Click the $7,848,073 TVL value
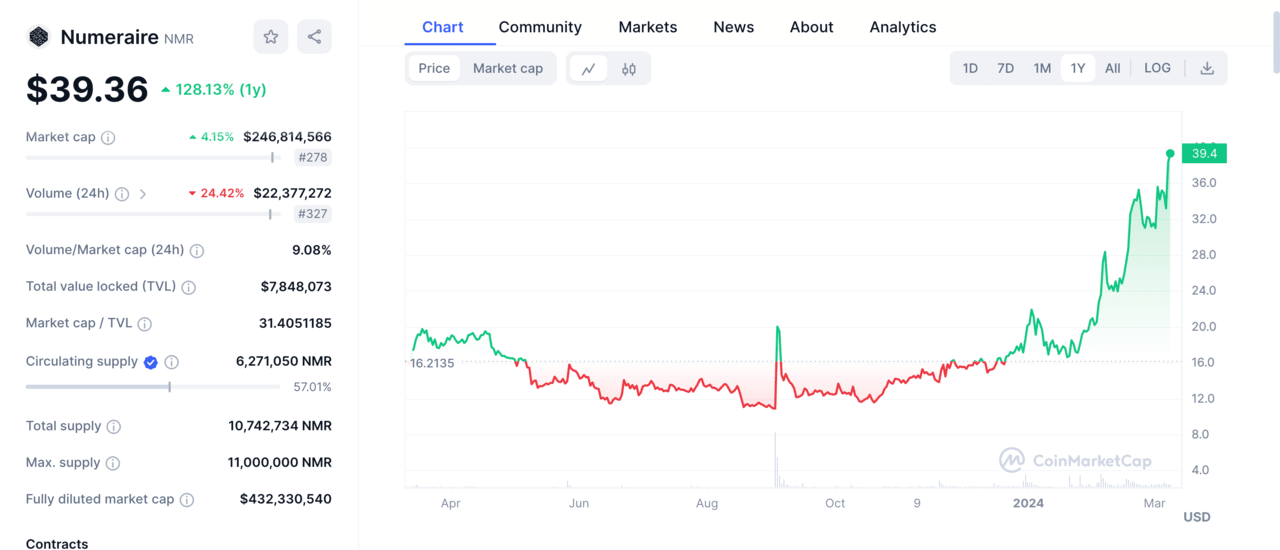The width and height of the screenshot is (1280, 550). pos(296,287)
